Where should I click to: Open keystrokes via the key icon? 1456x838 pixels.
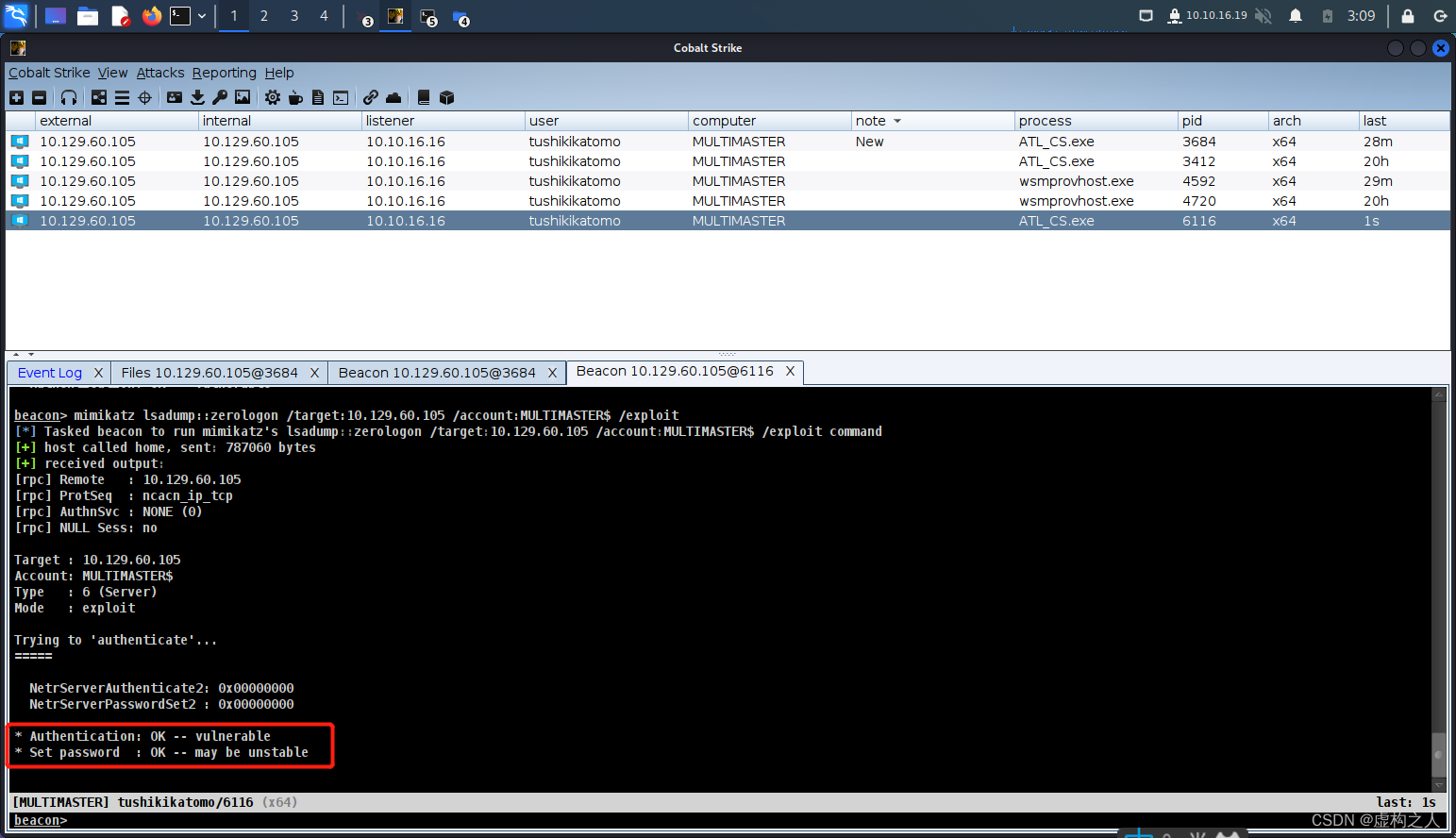pos(220,97)
